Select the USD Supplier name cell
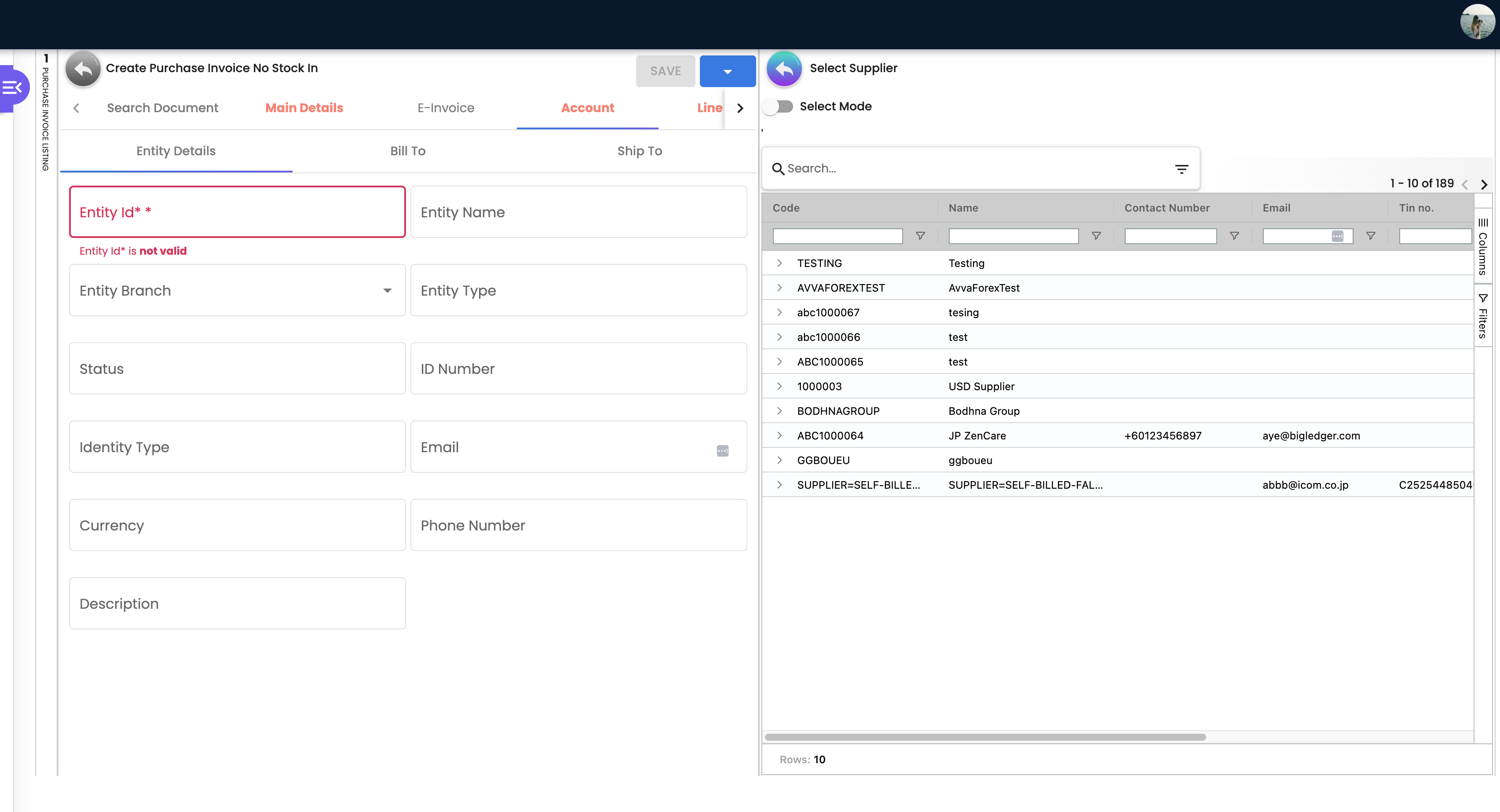 (x=981, y=386)
